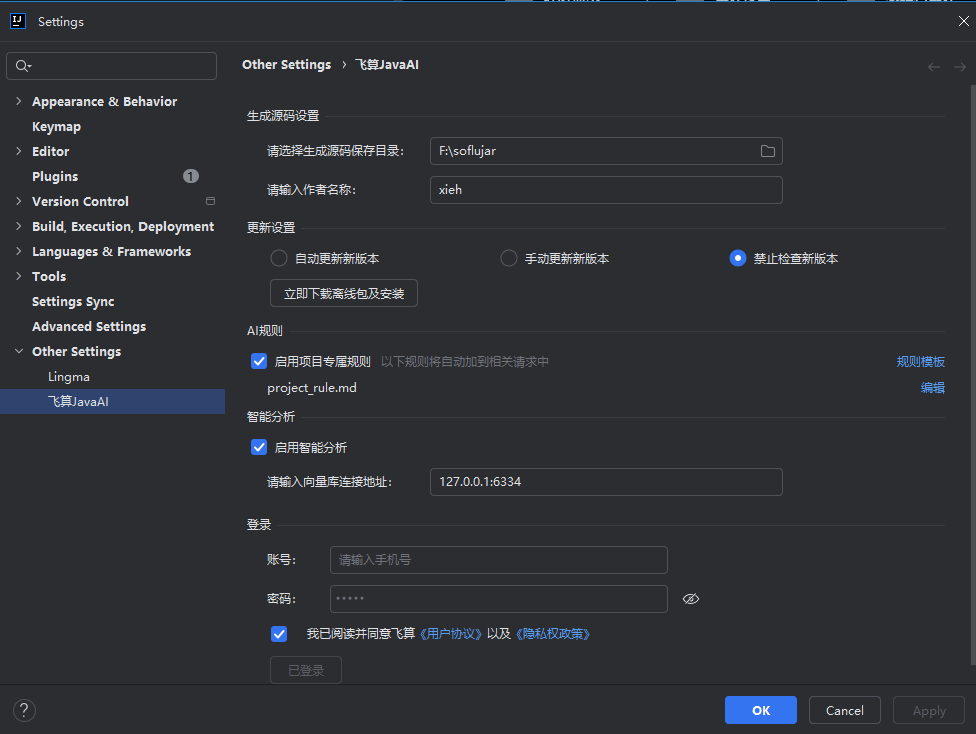
Task: Open help via question mark icon
Action: tap(24, 710)
